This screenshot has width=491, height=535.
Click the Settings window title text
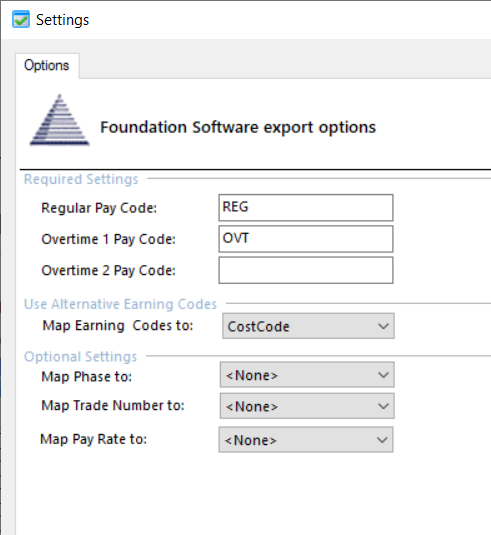(x=62, y=20)
